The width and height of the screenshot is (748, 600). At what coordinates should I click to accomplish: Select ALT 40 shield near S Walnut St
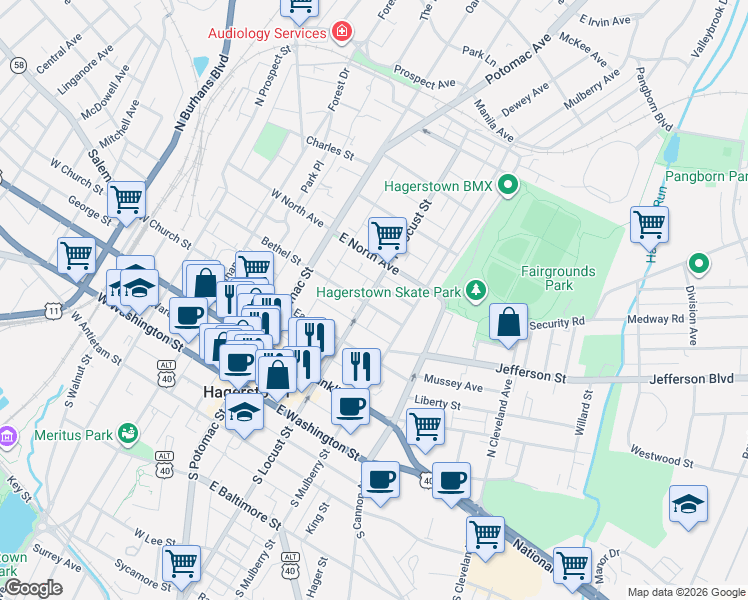pyautogui.click(x=166, y=373)
